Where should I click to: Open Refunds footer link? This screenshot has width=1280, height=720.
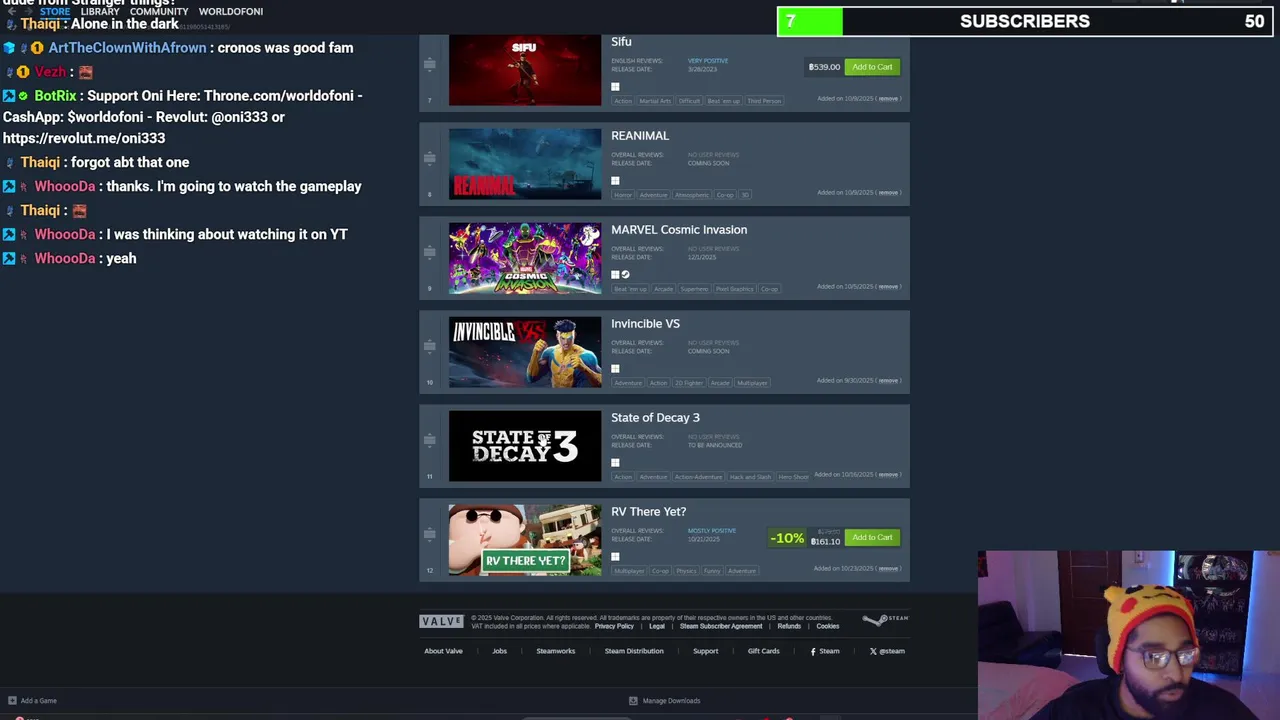[789, 626]
